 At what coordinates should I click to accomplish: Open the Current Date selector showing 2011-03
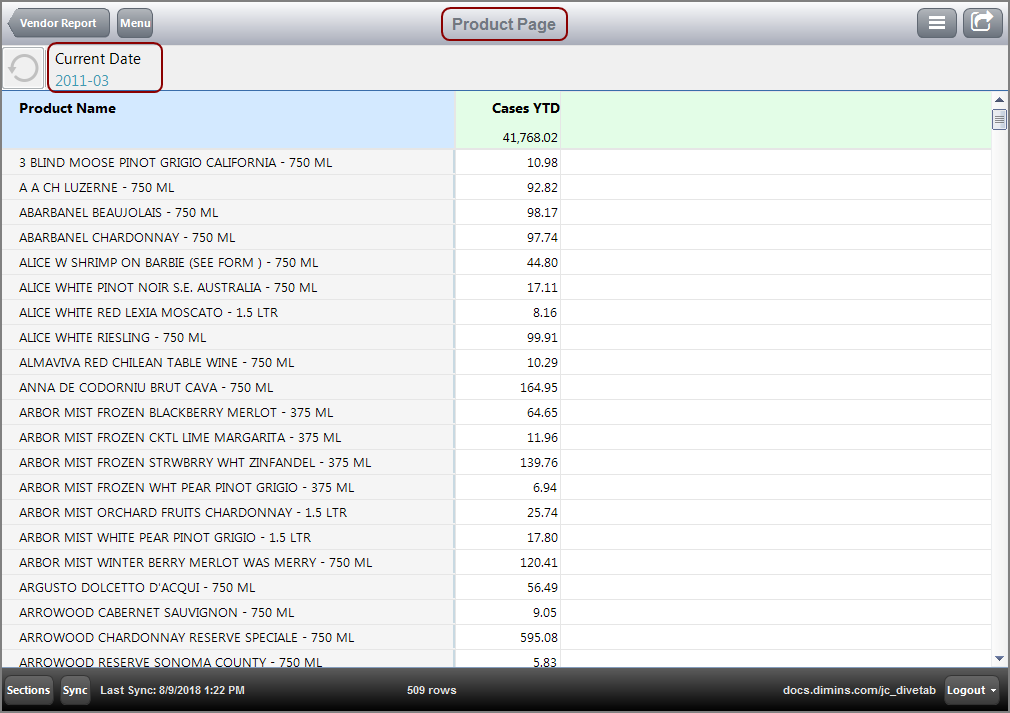pyautogui.click(x=104, y=67)
